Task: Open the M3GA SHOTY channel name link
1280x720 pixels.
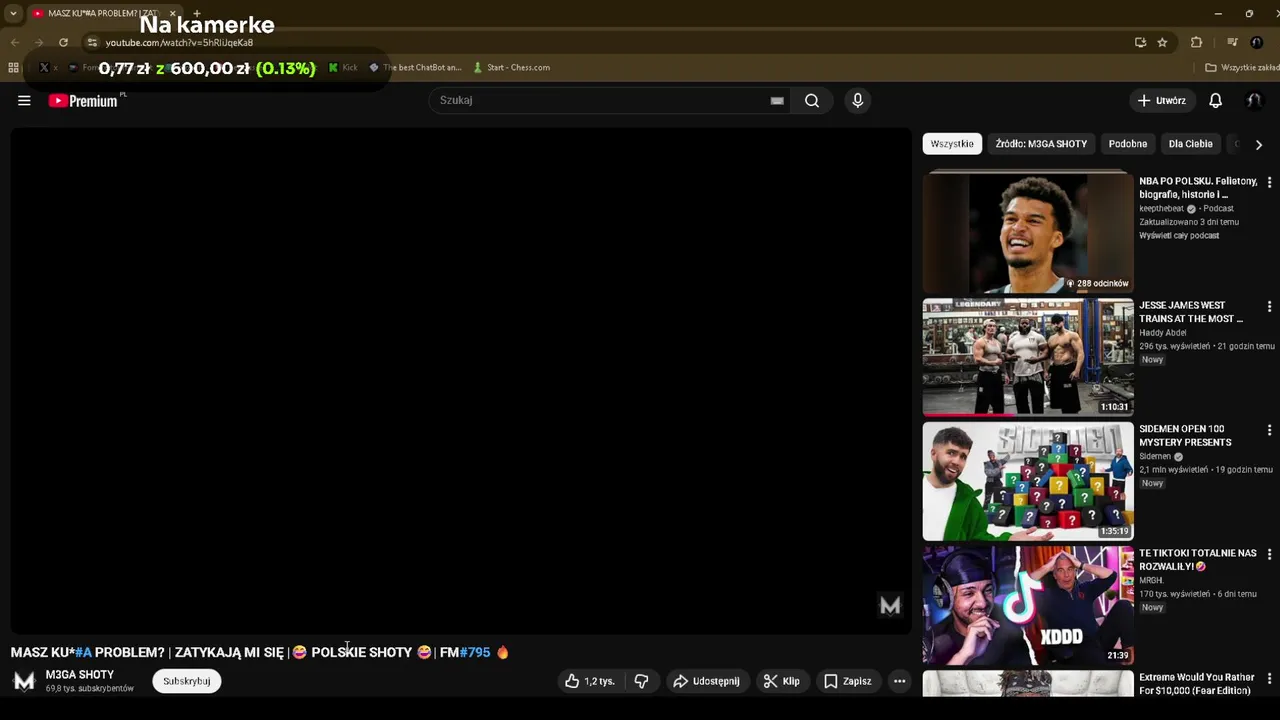Action: point(80,675)
